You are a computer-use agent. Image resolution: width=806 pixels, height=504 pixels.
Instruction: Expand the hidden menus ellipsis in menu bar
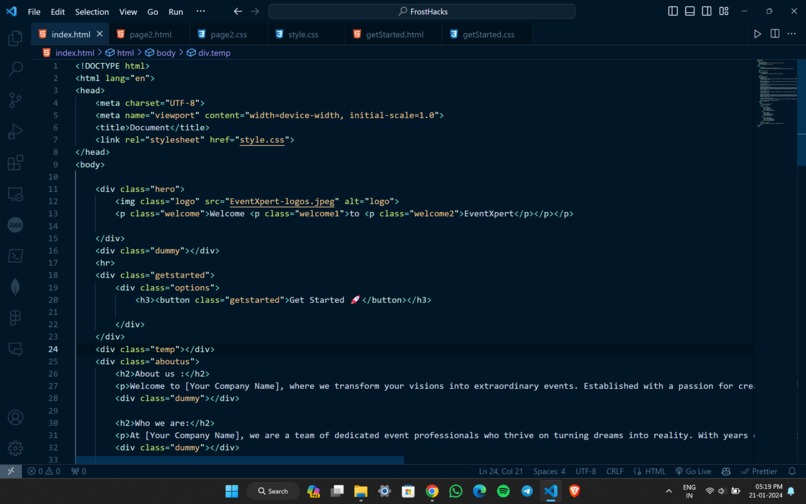200,11
